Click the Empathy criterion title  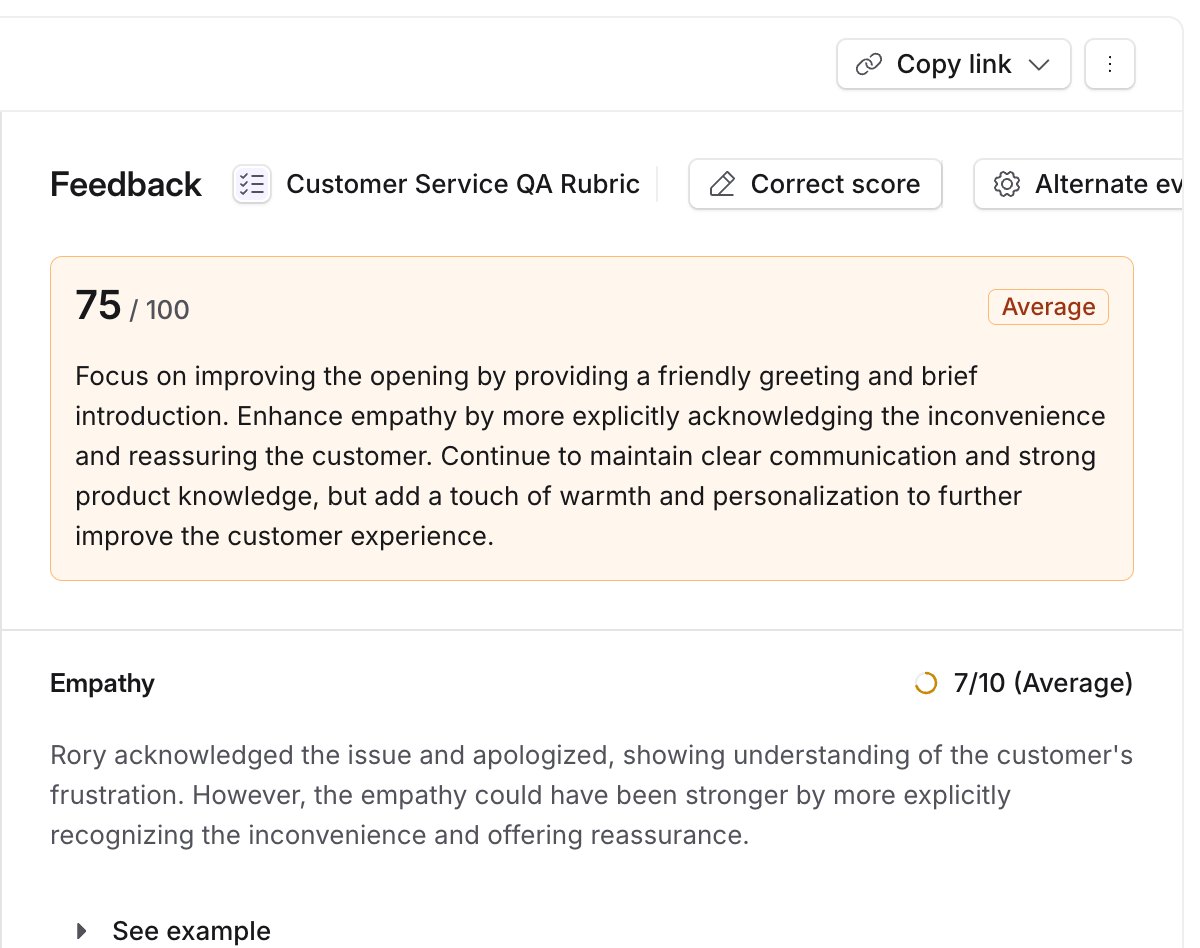[102, 684]
